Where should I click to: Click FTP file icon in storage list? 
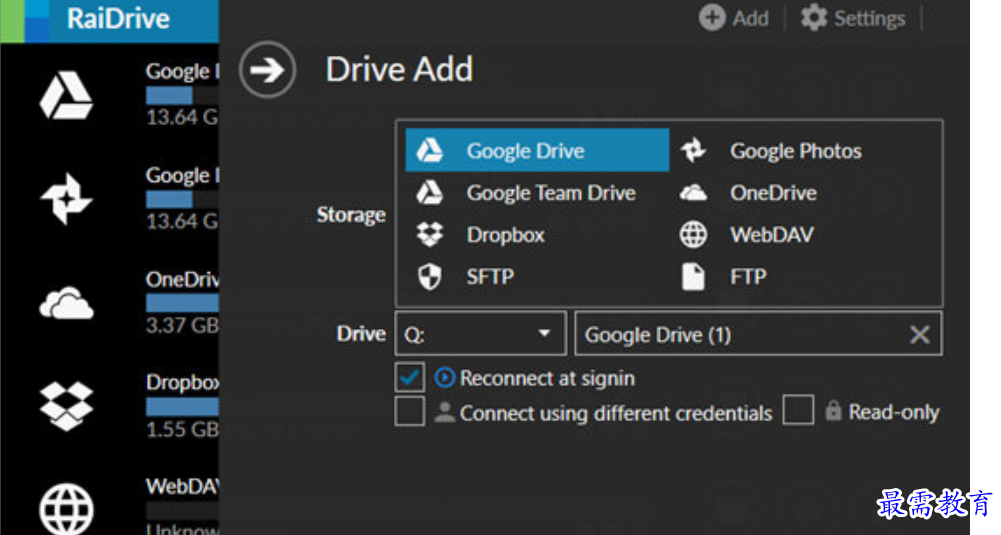693,277
